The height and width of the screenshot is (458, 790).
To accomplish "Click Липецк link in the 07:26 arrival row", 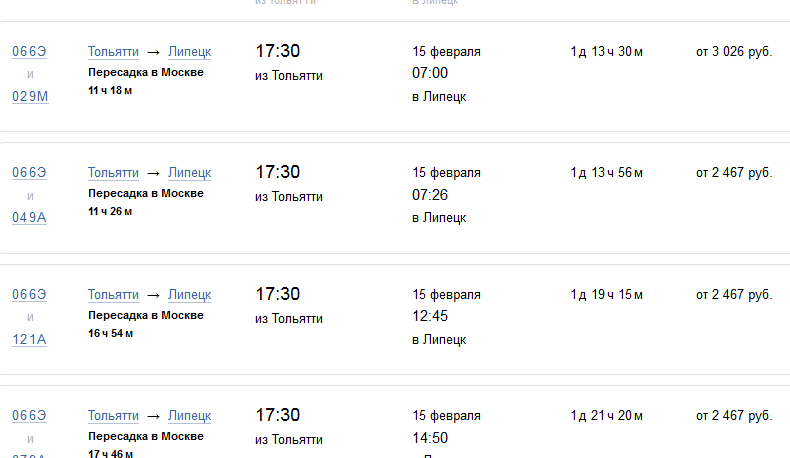I will tap(189, 173).
